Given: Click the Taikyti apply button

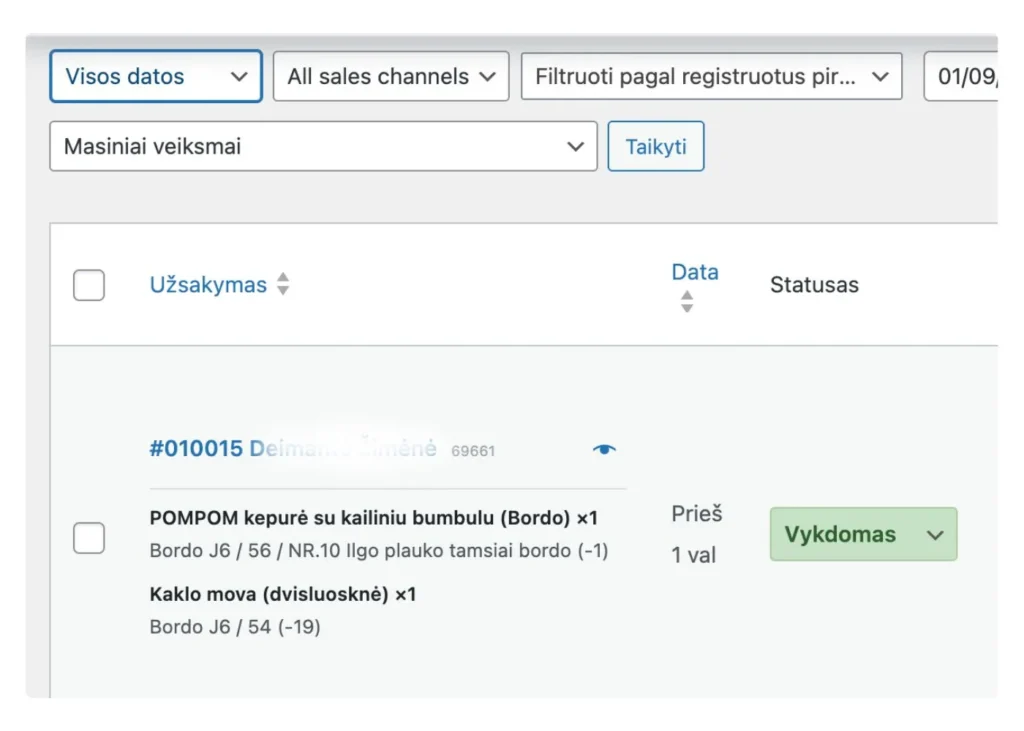Looking at the screenshot, I should [x=656, y=146].
